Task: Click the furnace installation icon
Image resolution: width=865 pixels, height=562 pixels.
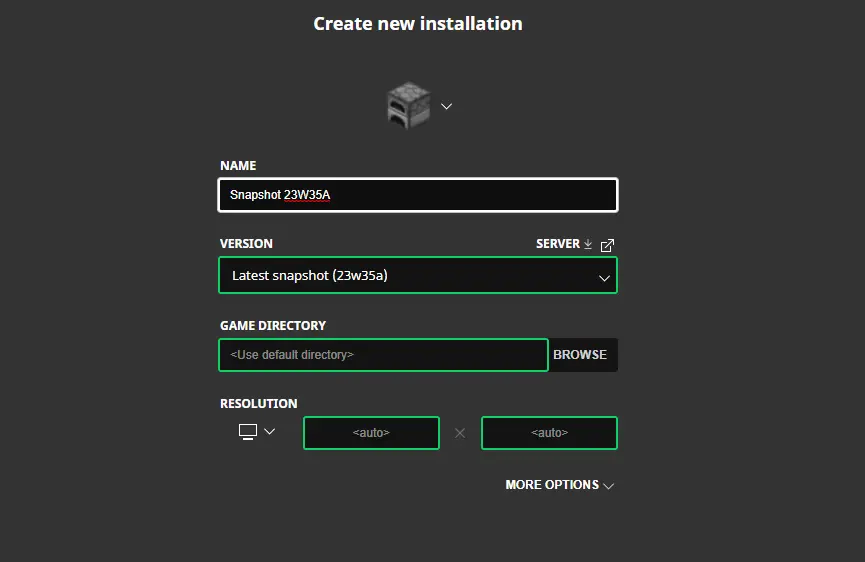Action: (408, 105)
